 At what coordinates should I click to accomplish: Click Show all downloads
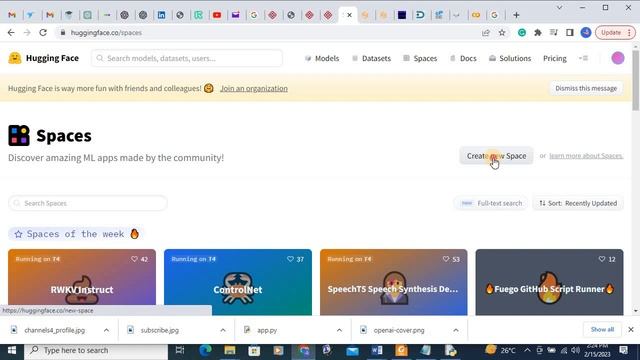(x=602, y=329)
